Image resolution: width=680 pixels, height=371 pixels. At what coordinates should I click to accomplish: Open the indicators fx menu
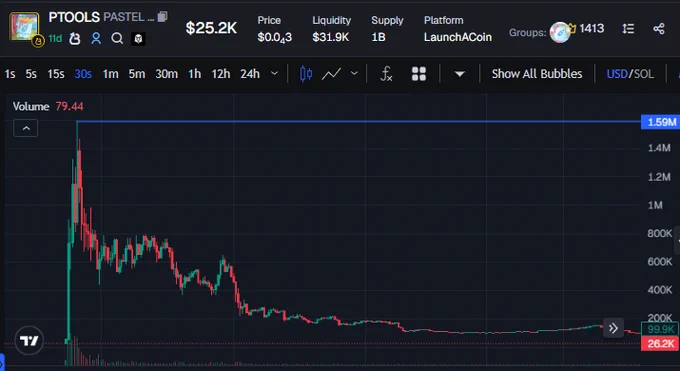[x=386, y=74]
